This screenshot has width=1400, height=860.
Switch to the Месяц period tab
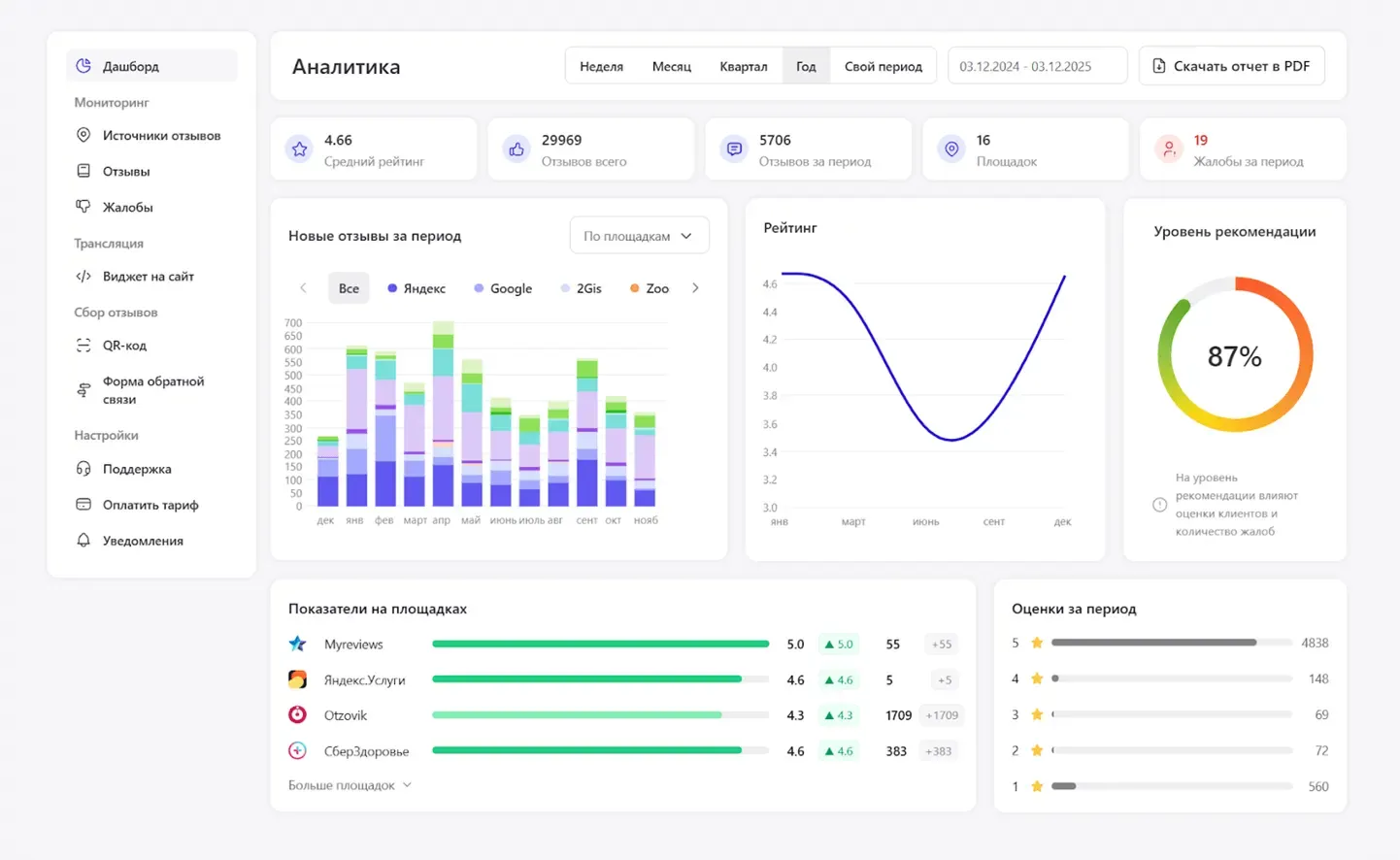[x=671, y=66]
